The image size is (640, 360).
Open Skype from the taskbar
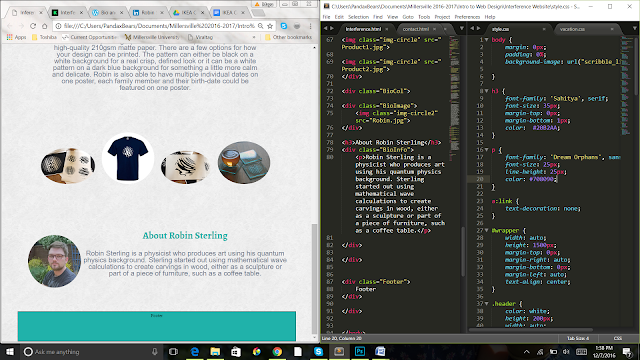pyautogui.click(x=318, y=351)
